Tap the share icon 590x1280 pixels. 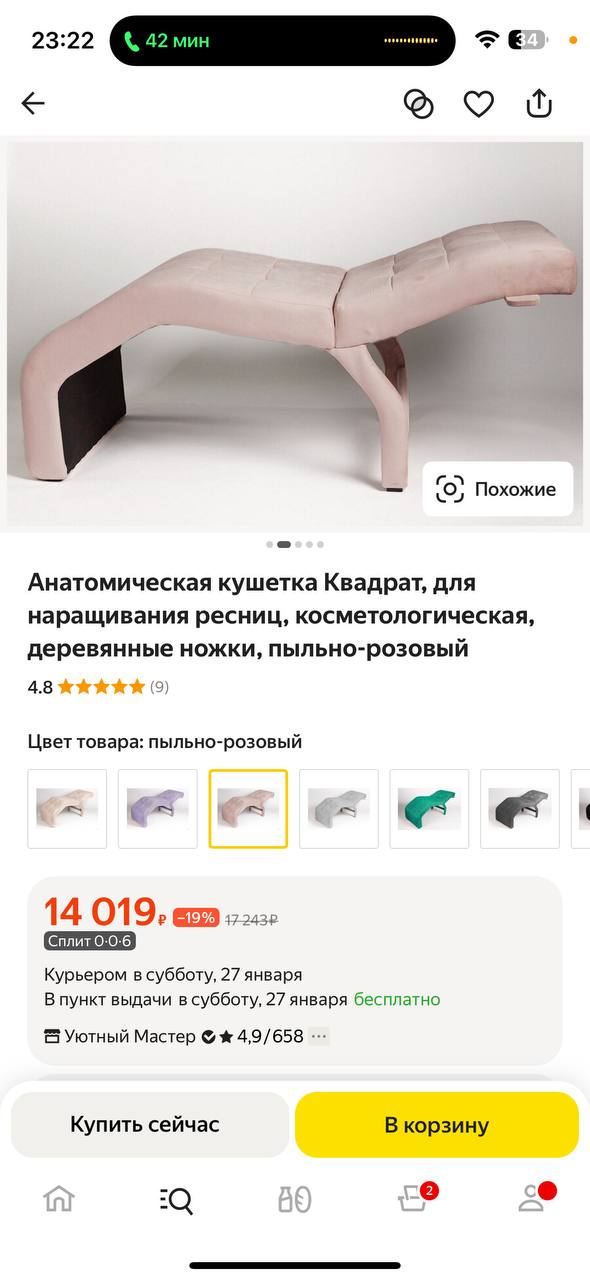click(539, 102)
